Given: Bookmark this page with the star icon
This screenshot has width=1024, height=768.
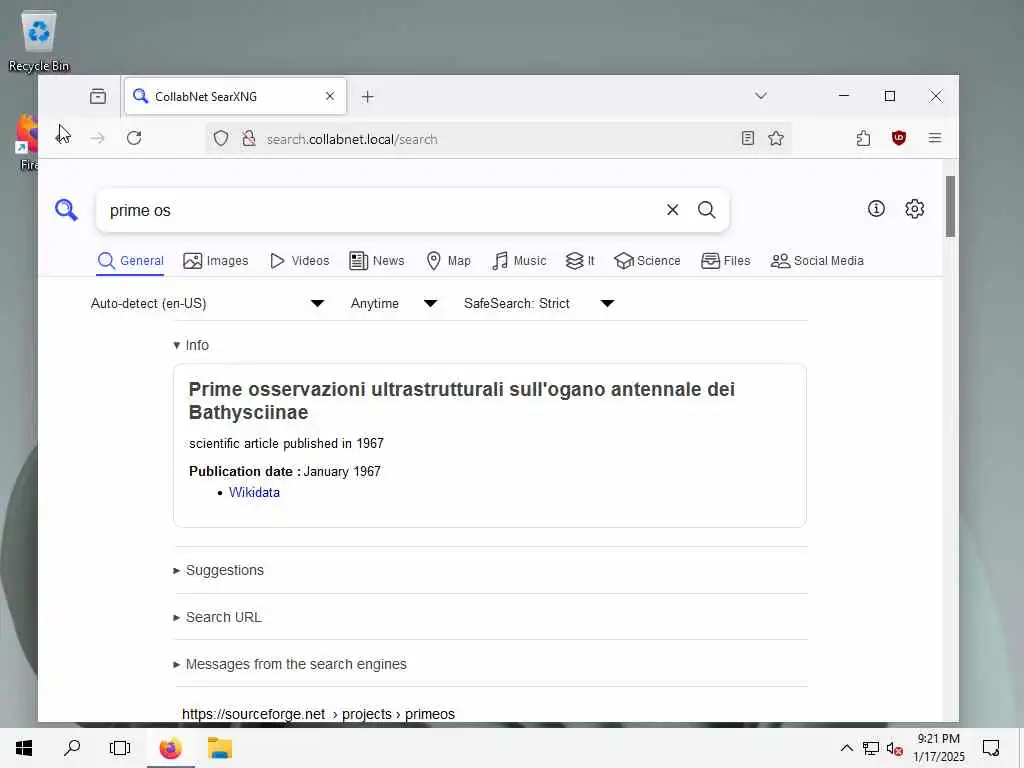Looking at the screenshot, I should click(776, 138).
